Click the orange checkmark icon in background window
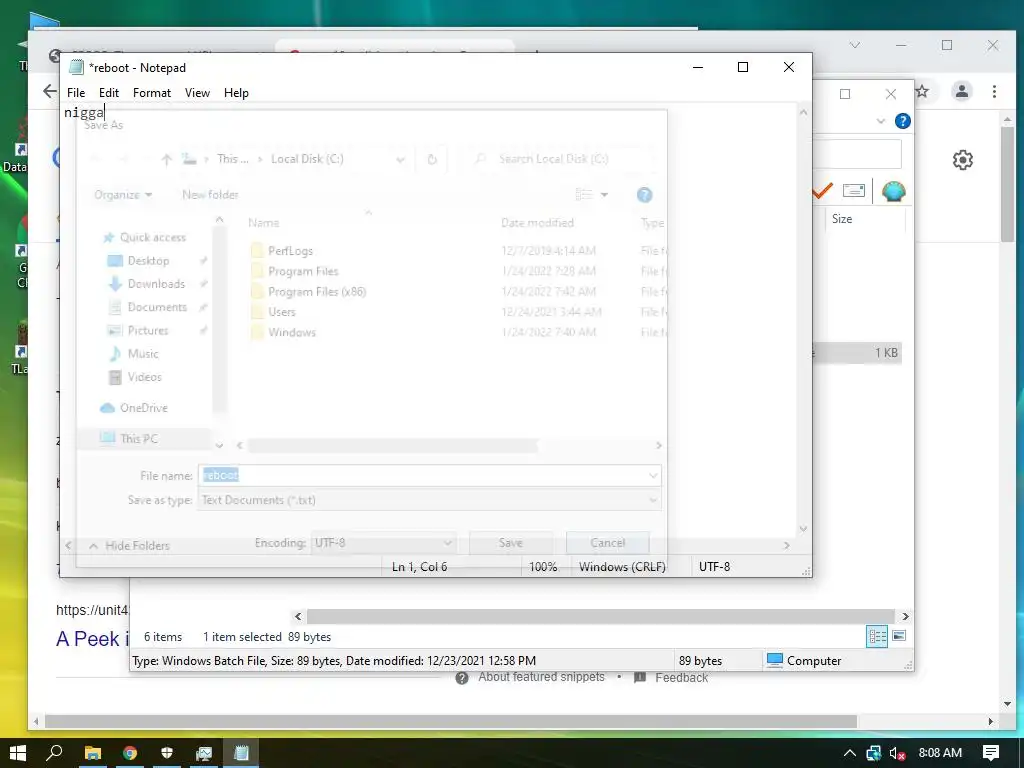1024x768 pixels. pyautogui.click(x=823, y=191)
